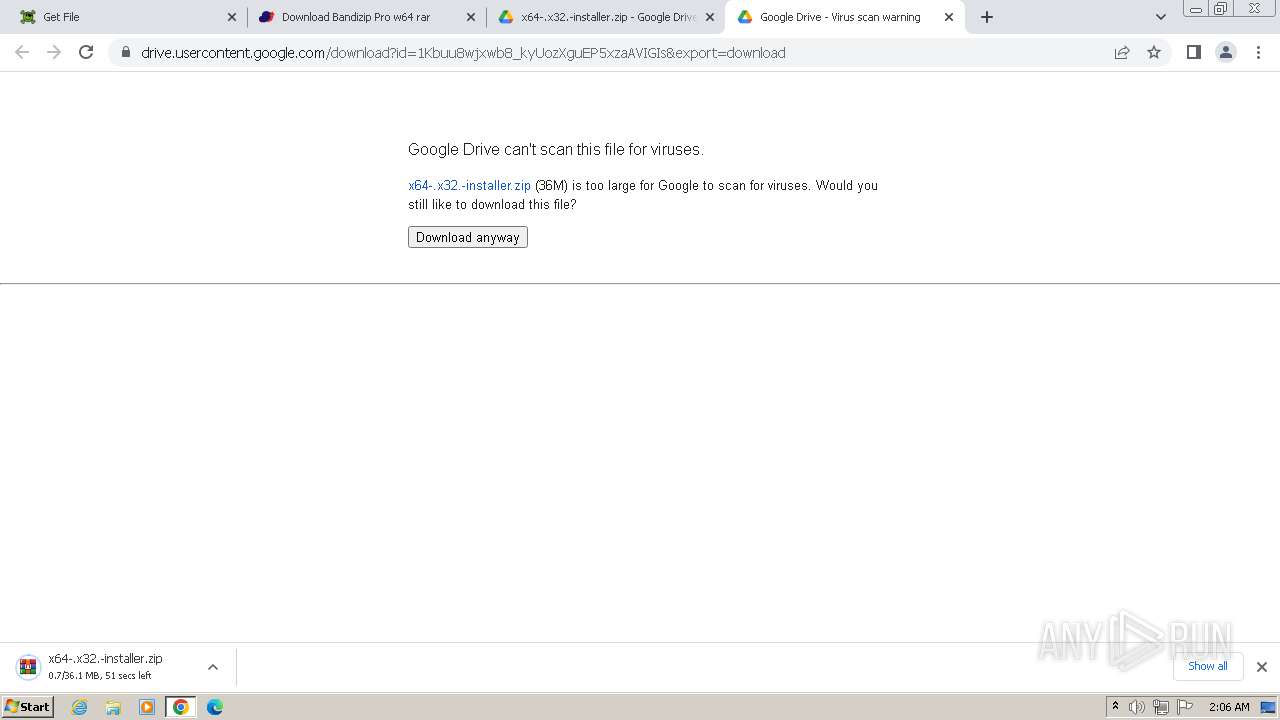View site information via the lock icon
The height and width of the screenshot is (720, 1280).
point(125,52)
